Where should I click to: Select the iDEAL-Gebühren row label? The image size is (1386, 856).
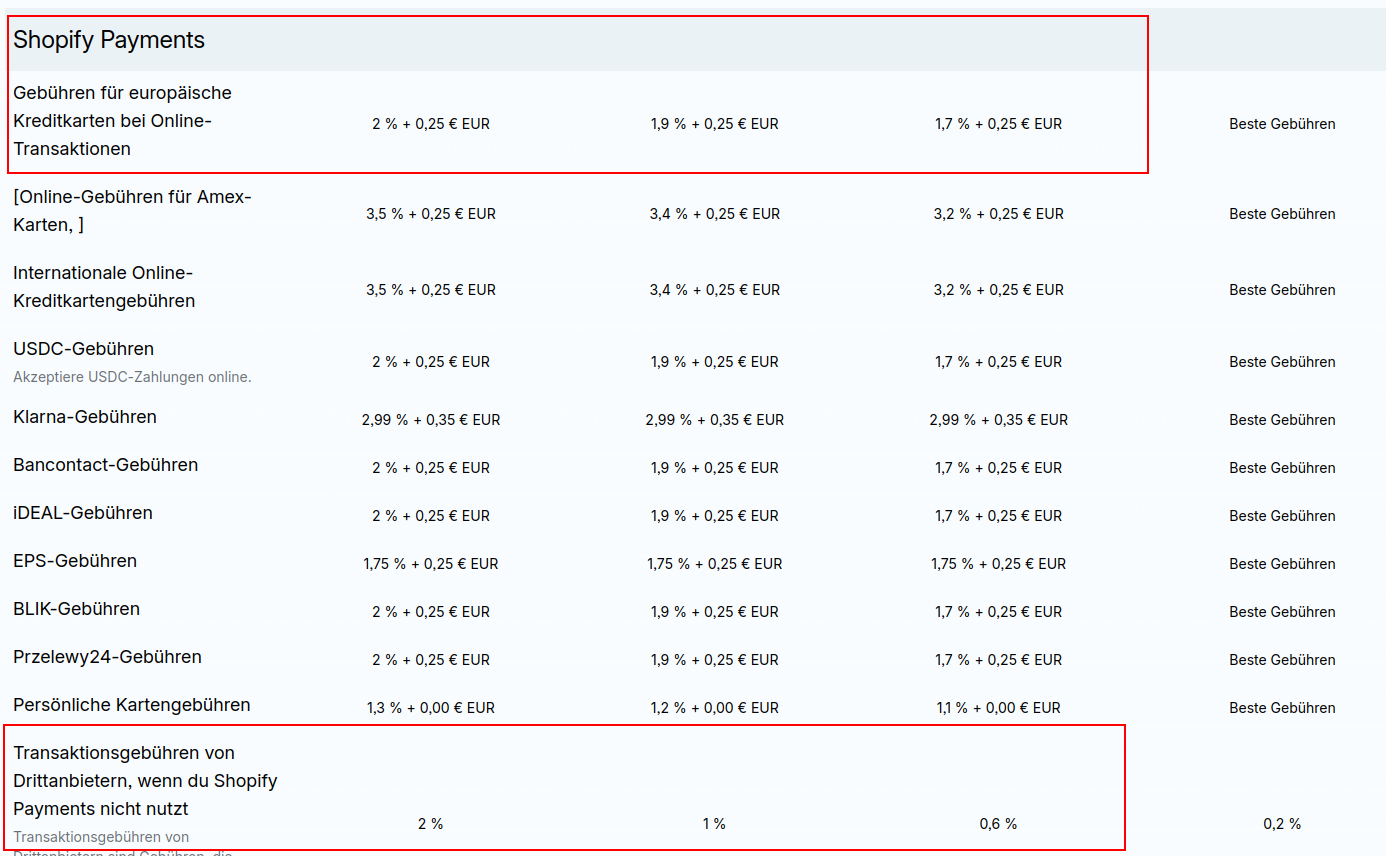[83, 513]
